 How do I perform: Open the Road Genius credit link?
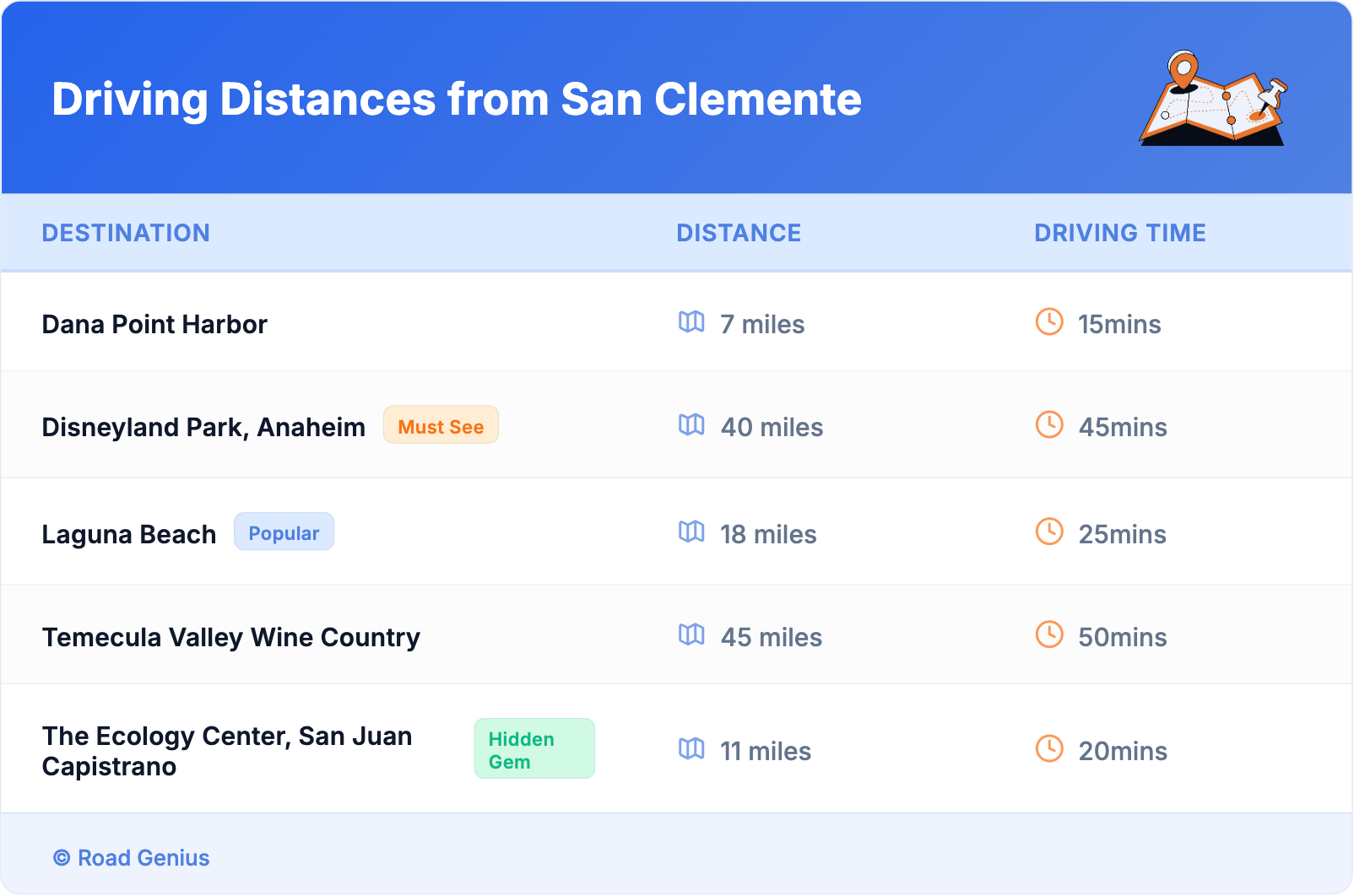(132, 858)
